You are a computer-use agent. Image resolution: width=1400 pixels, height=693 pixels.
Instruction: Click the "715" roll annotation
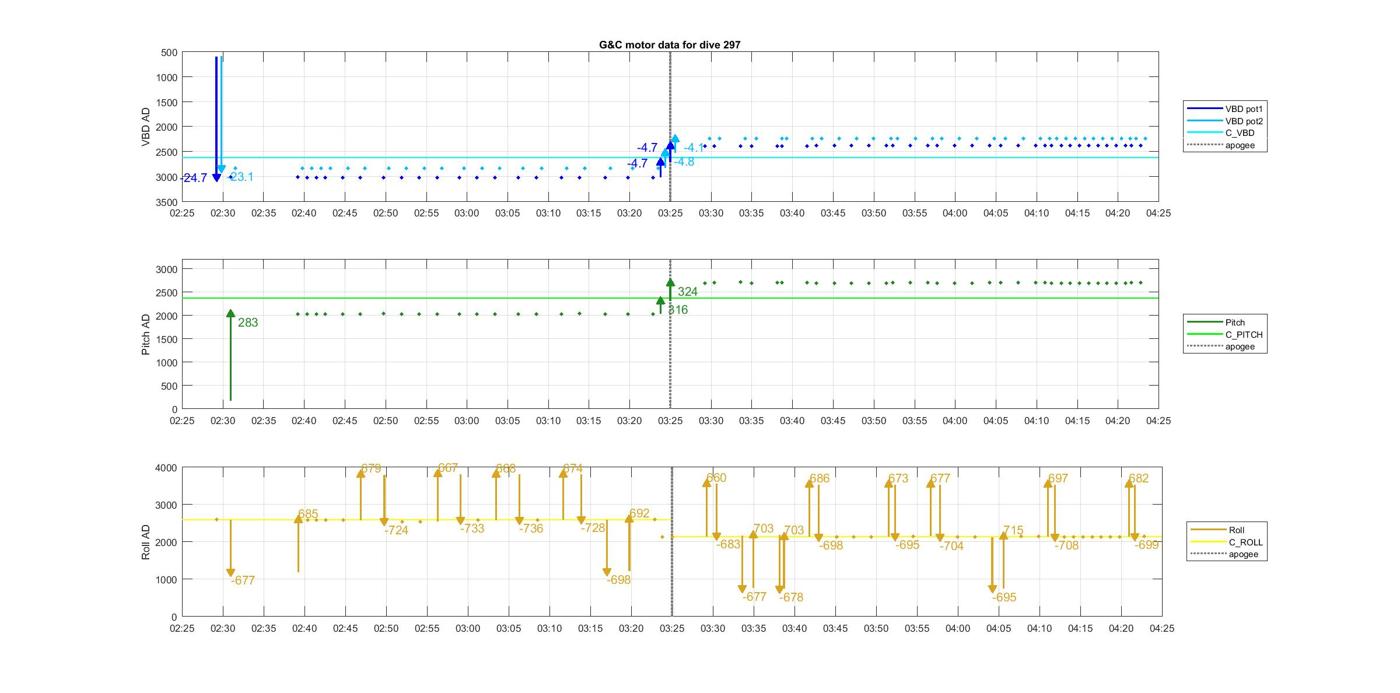pyautogui.click(x=1013, y=531)
